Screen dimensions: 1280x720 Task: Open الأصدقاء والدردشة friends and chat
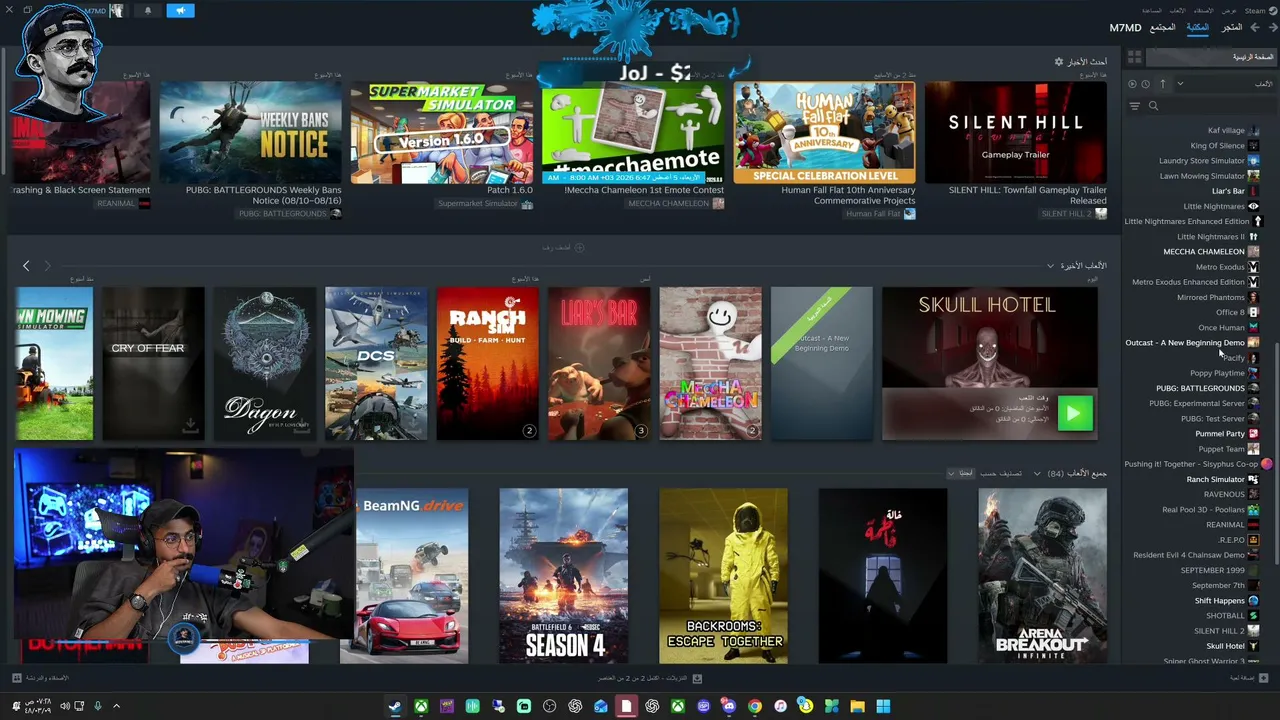(x=41, y=678)
